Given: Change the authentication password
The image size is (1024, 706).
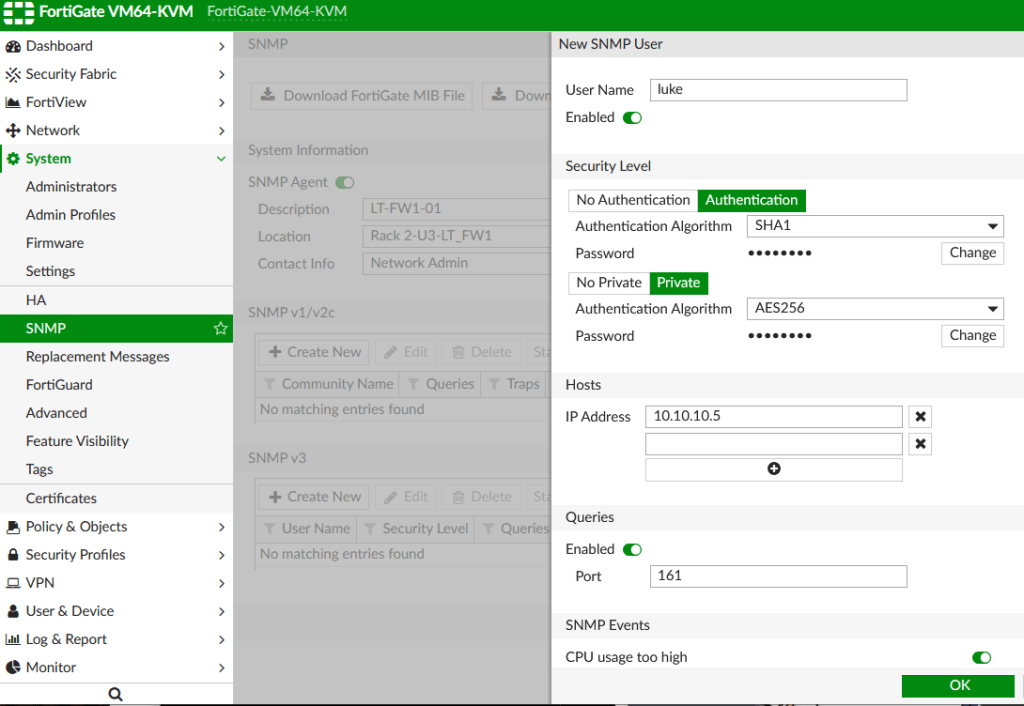Looking at the screenshot, I should [972, 253].
